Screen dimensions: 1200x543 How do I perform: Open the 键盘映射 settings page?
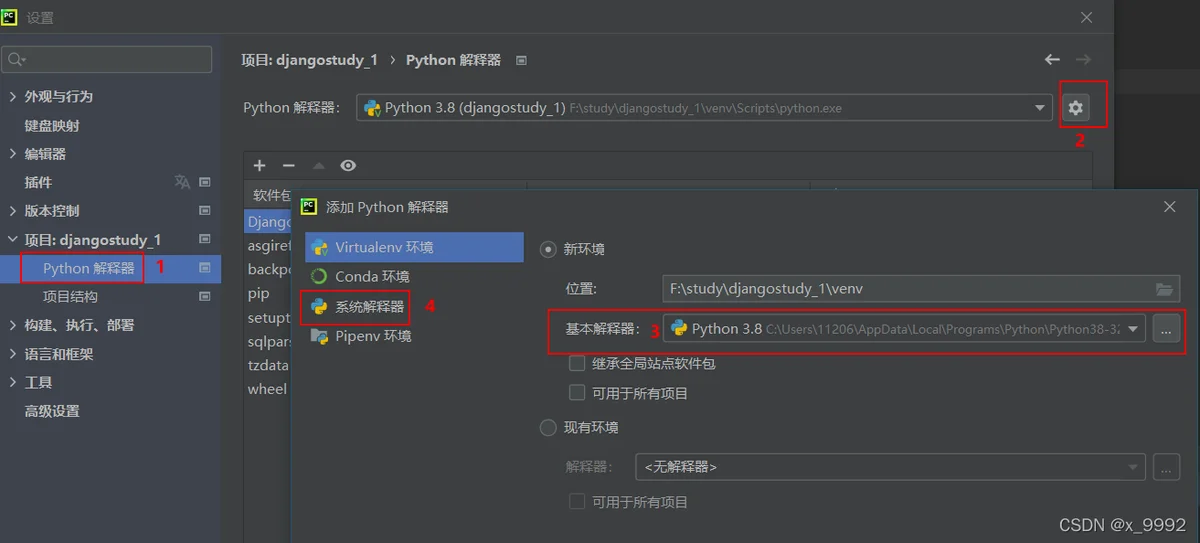coord(52,126)
